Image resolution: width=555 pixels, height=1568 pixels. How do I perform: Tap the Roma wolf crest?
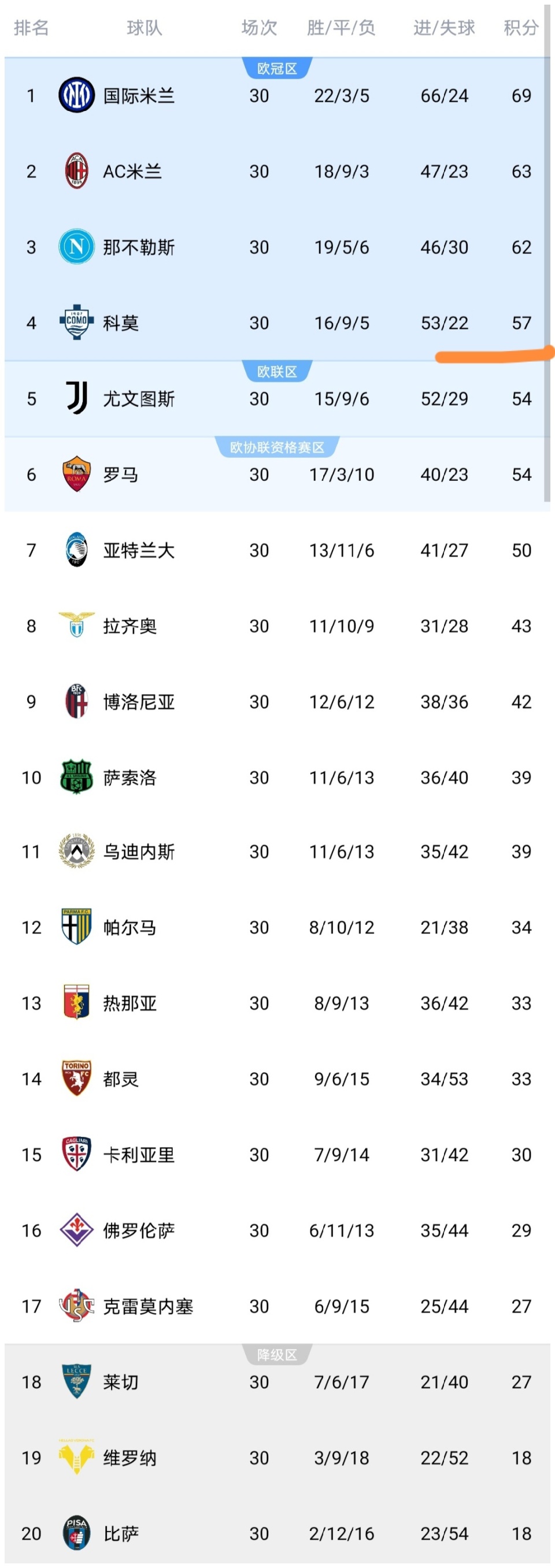pos(76,474)
